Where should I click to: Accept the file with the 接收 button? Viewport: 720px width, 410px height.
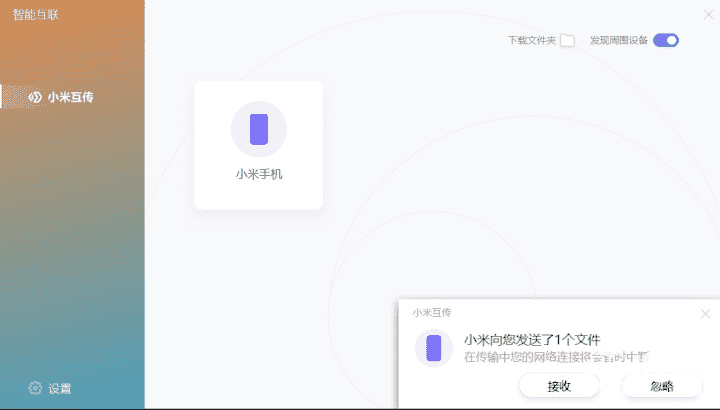[x=559, y=386]
